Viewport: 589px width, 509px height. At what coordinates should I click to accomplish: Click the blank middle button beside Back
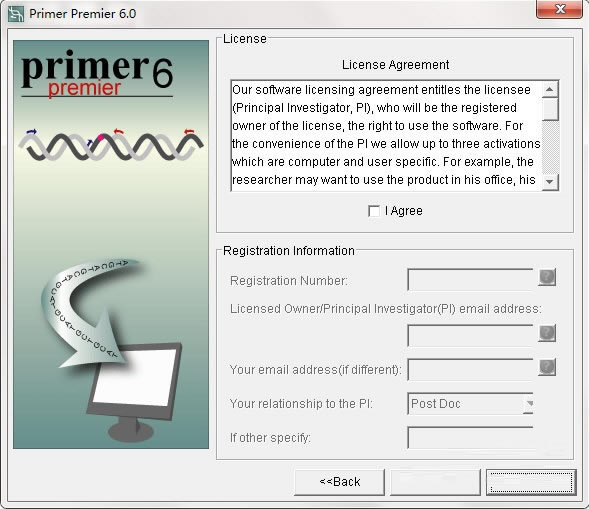click(x=435, y=482)
